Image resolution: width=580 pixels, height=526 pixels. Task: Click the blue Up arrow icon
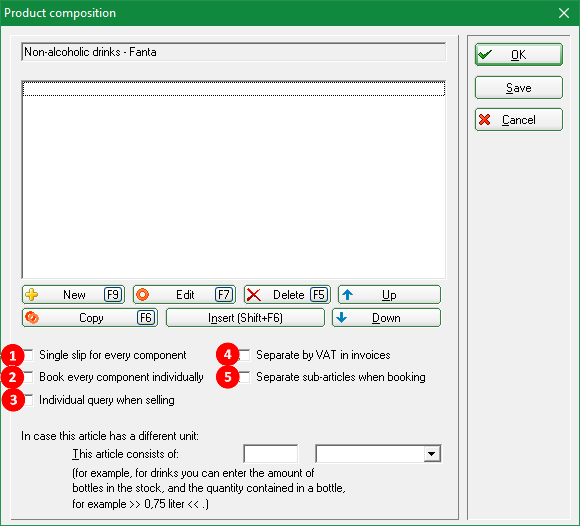[347, 294]
